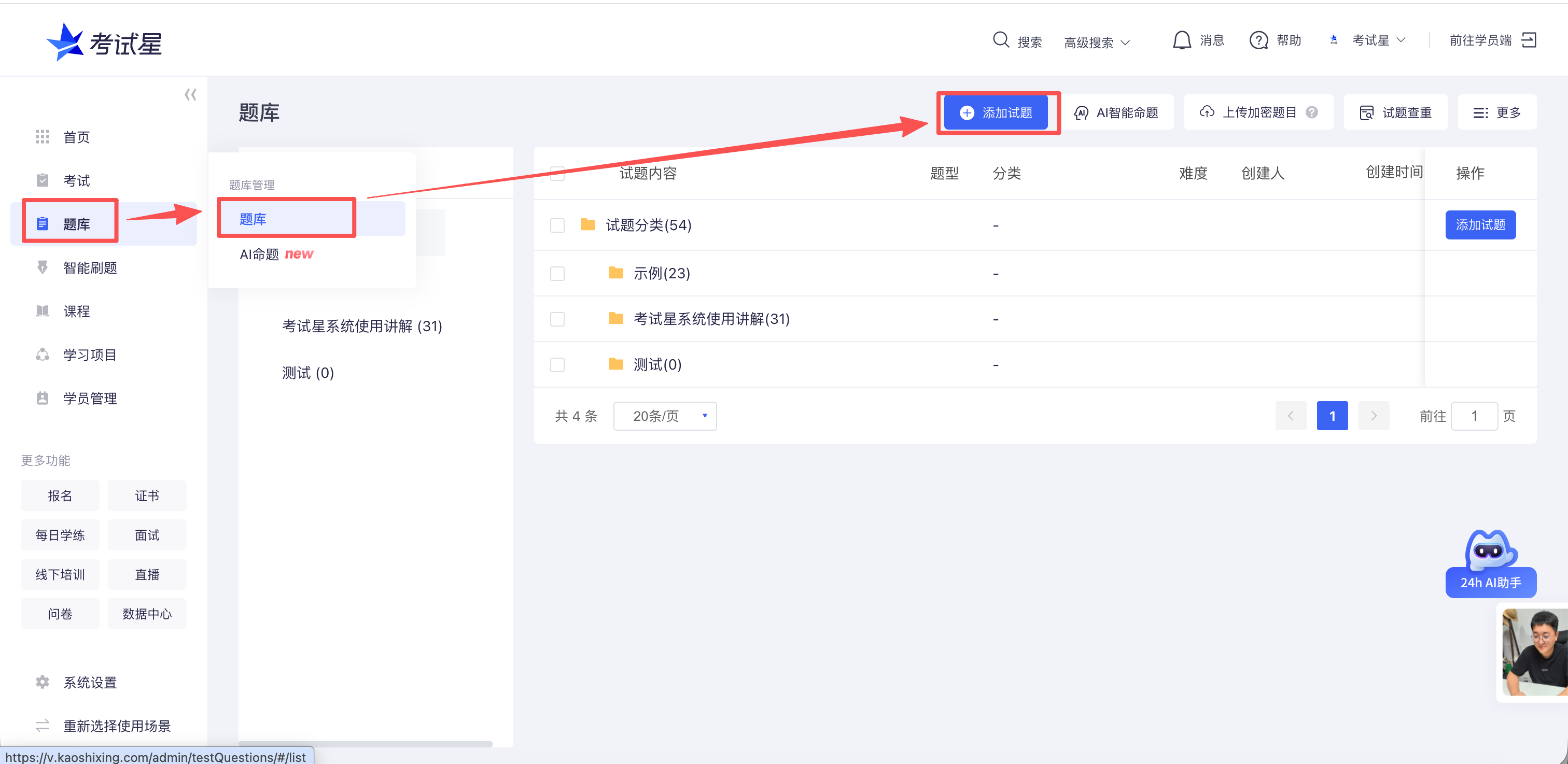Click the 上传加密题目 help tooltip icon
This screenshot has height=764, width=1568.
[x=1312, y=112]
